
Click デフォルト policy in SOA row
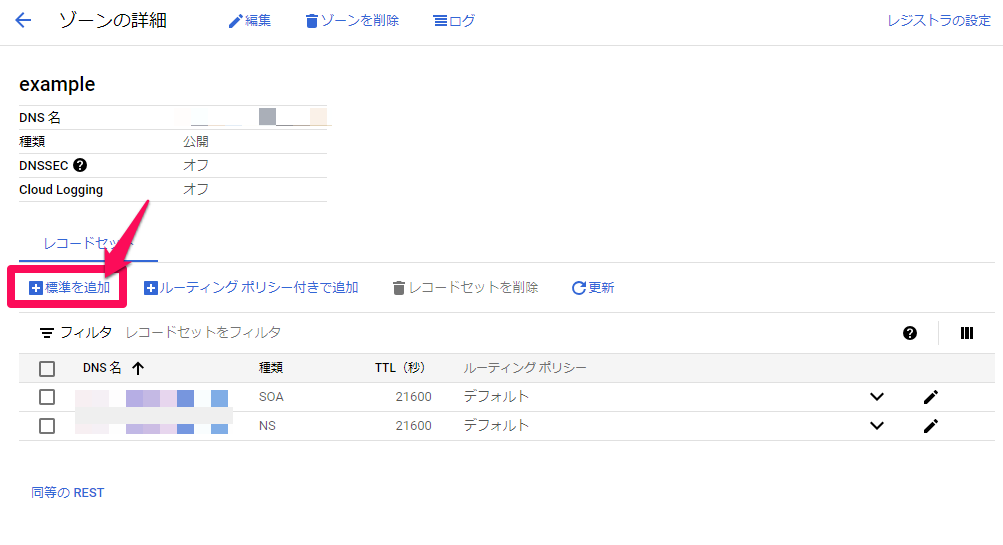tap(496, 397)
